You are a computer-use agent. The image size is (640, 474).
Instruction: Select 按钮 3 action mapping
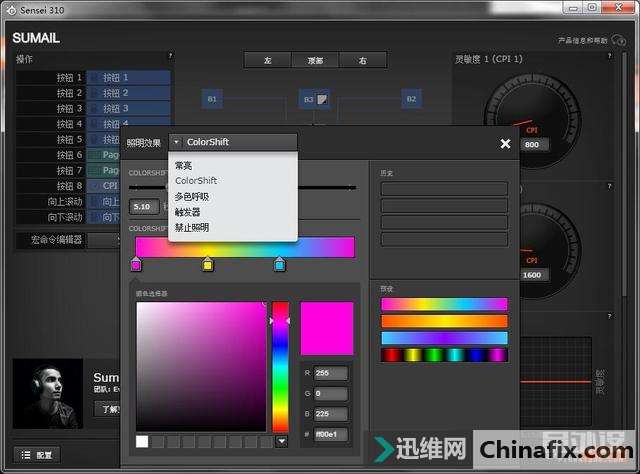click(129, 109)
